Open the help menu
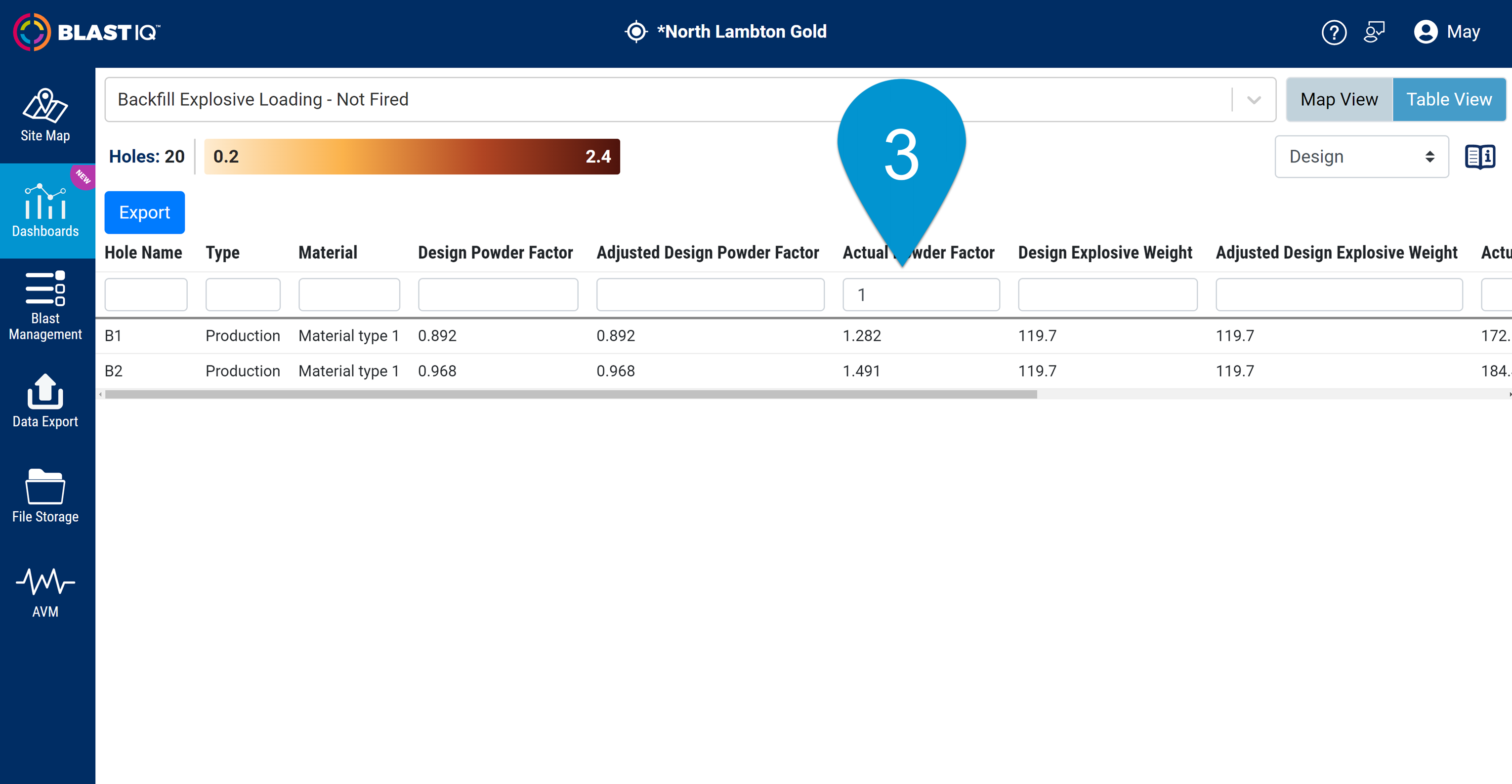Screen dimensions: 1512x784 click(1334, 32)
